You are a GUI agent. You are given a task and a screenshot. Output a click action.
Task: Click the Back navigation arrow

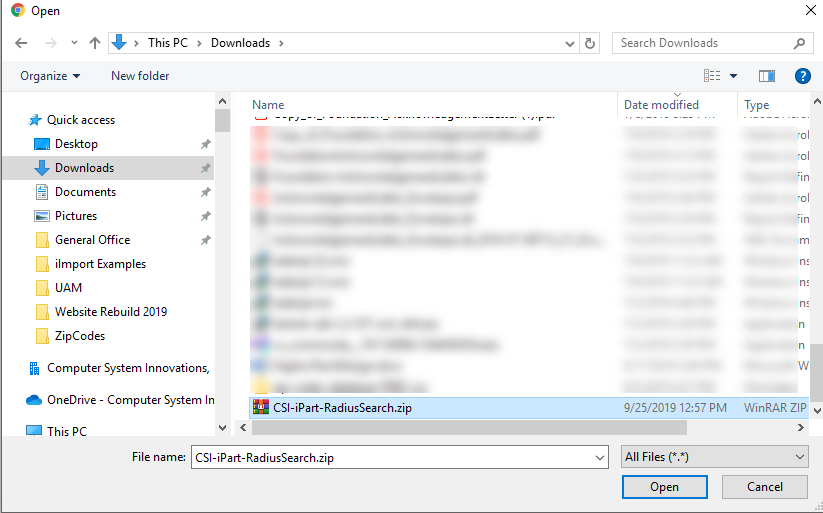pos(21,43)
